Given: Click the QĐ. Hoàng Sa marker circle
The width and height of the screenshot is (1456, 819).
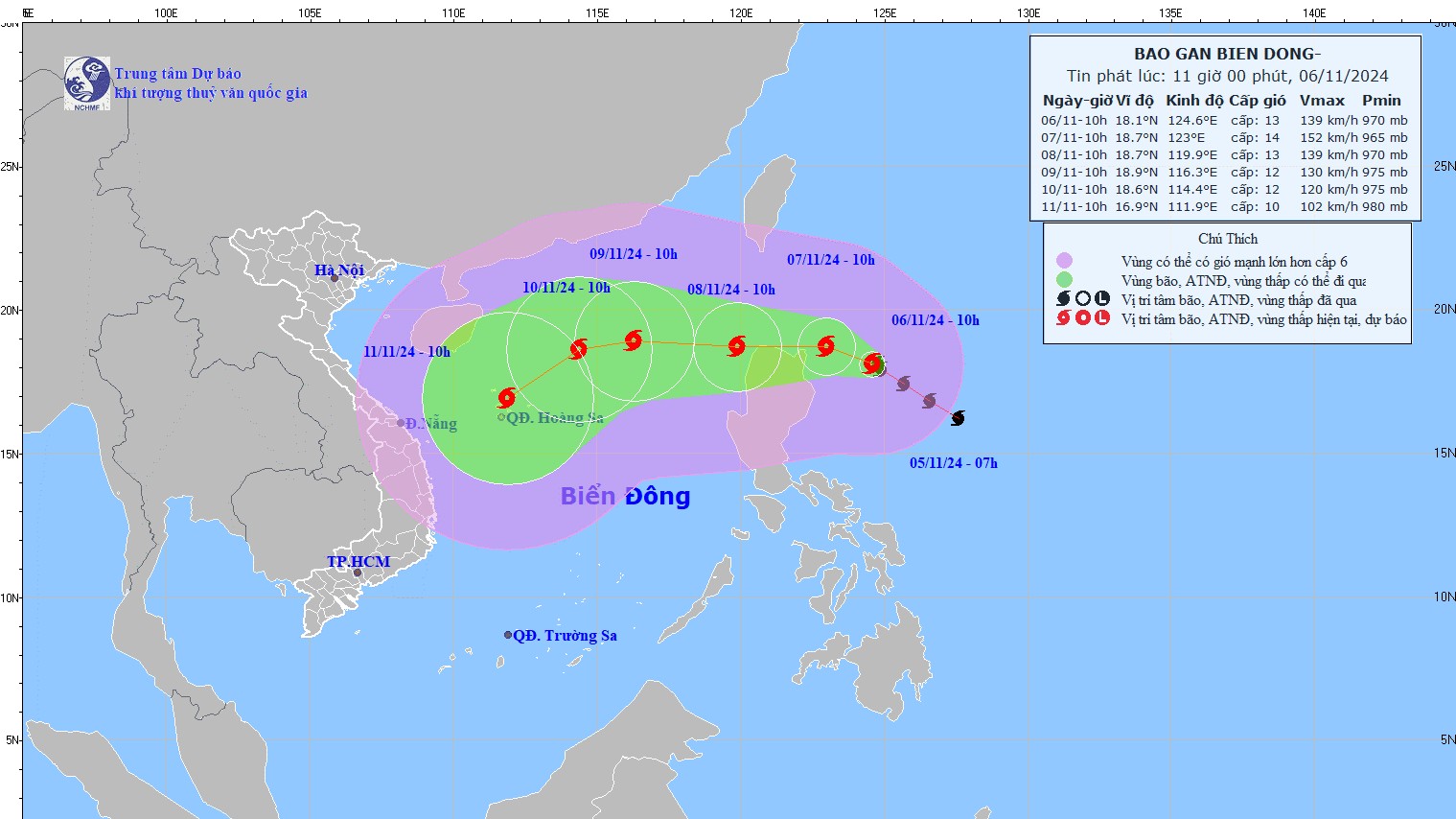Looking at the screenshot, I should click(501, 416).
